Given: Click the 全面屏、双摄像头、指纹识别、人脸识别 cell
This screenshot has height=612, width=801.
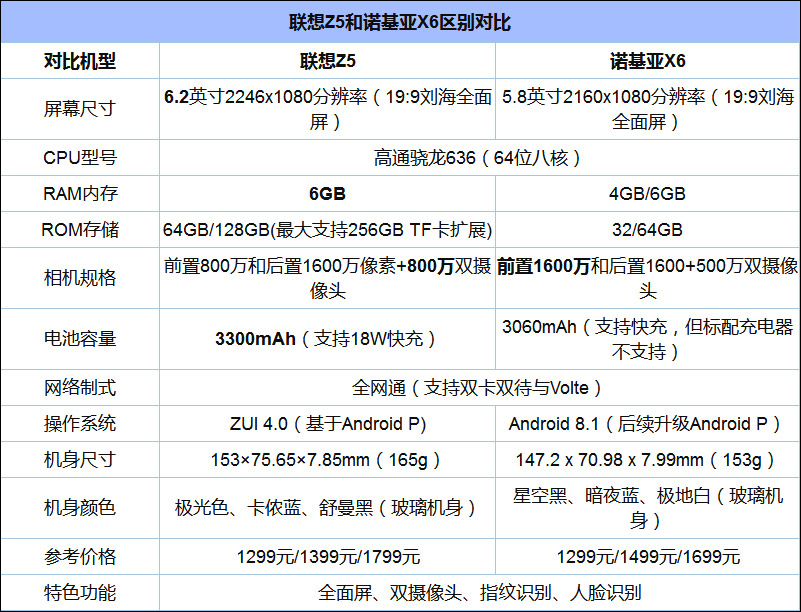Looking at the screenshot, I should 480,592.
